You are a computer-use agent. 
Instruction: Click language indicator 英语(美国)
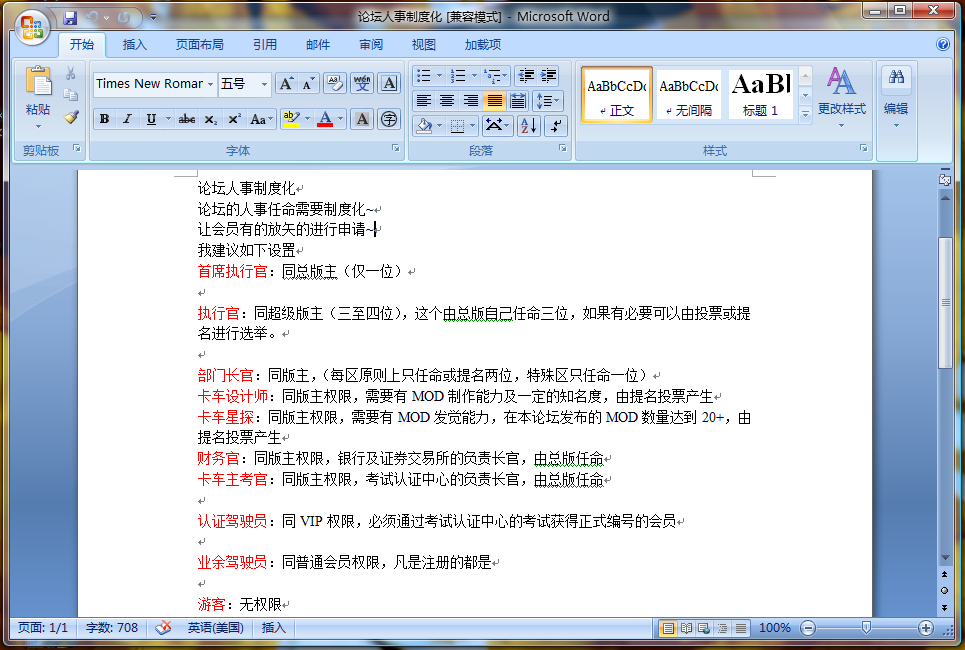[x=215, y=628]
